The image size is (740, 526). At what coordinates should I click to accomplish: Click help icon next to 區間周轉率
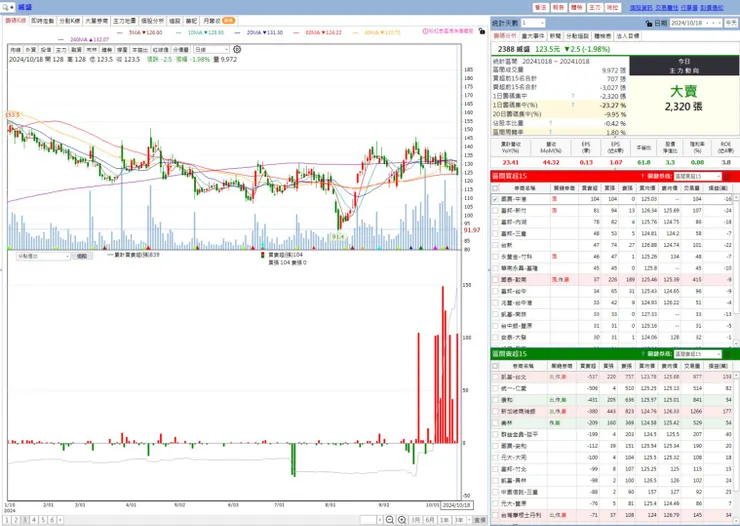coord(551,132)
